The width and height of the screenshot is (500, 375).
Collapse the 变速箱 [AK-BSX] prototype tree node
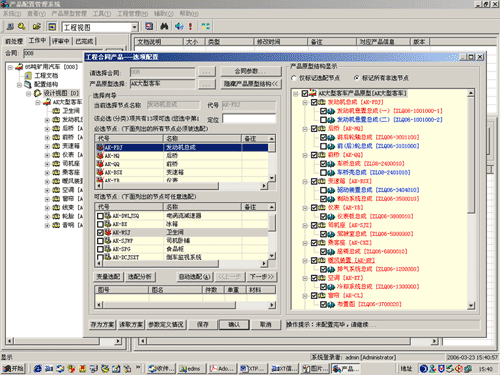click(x=305, y=181)
